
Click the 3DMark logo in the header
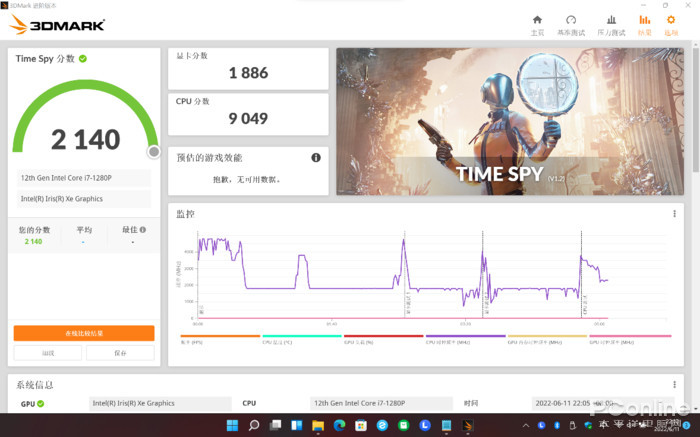pyautogui.click(x=57, y=25)
